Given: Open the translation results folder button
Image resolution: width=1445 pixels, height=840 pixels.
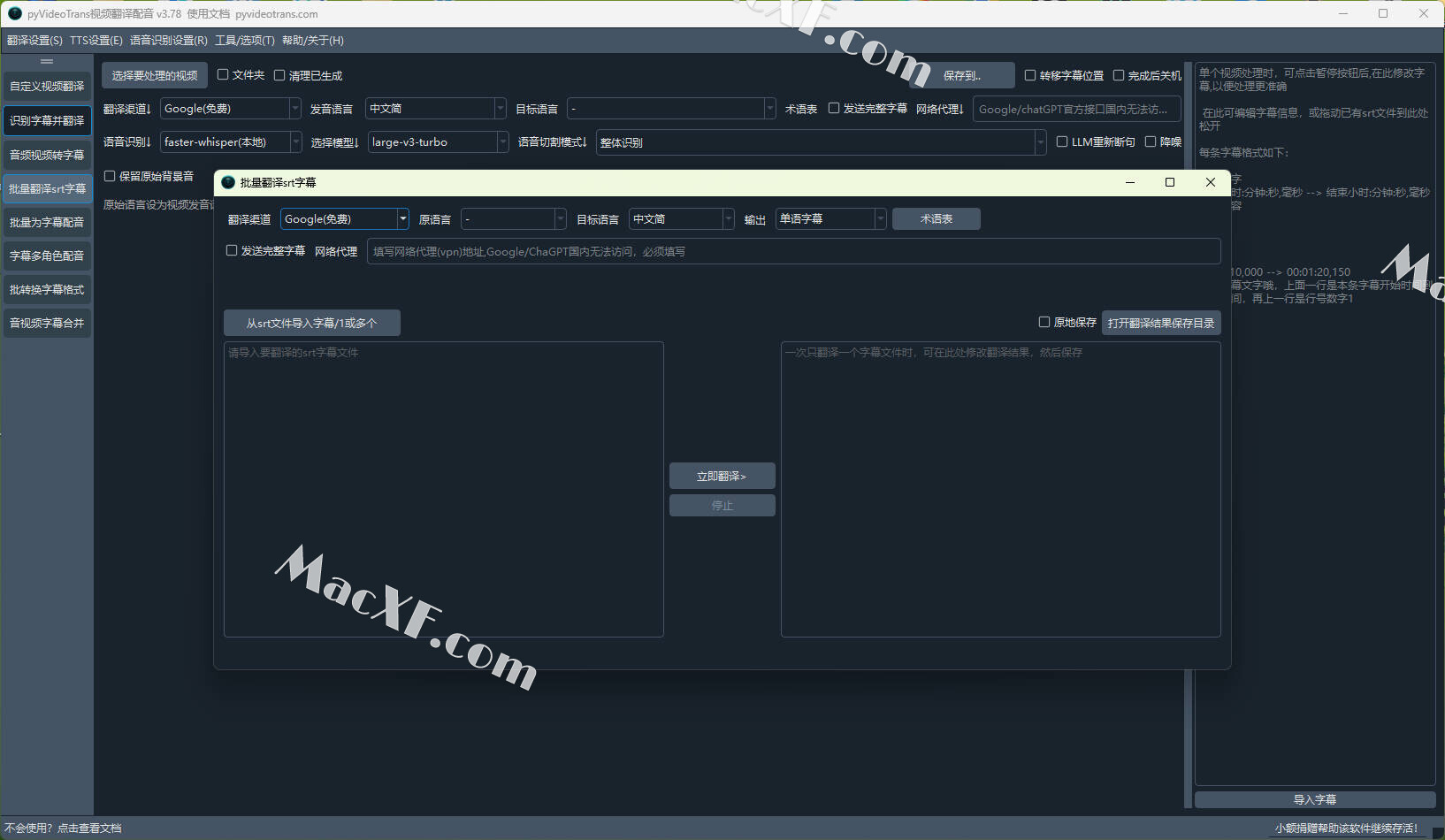Looking at the screenshot, I should click(x=1160, y=324).
